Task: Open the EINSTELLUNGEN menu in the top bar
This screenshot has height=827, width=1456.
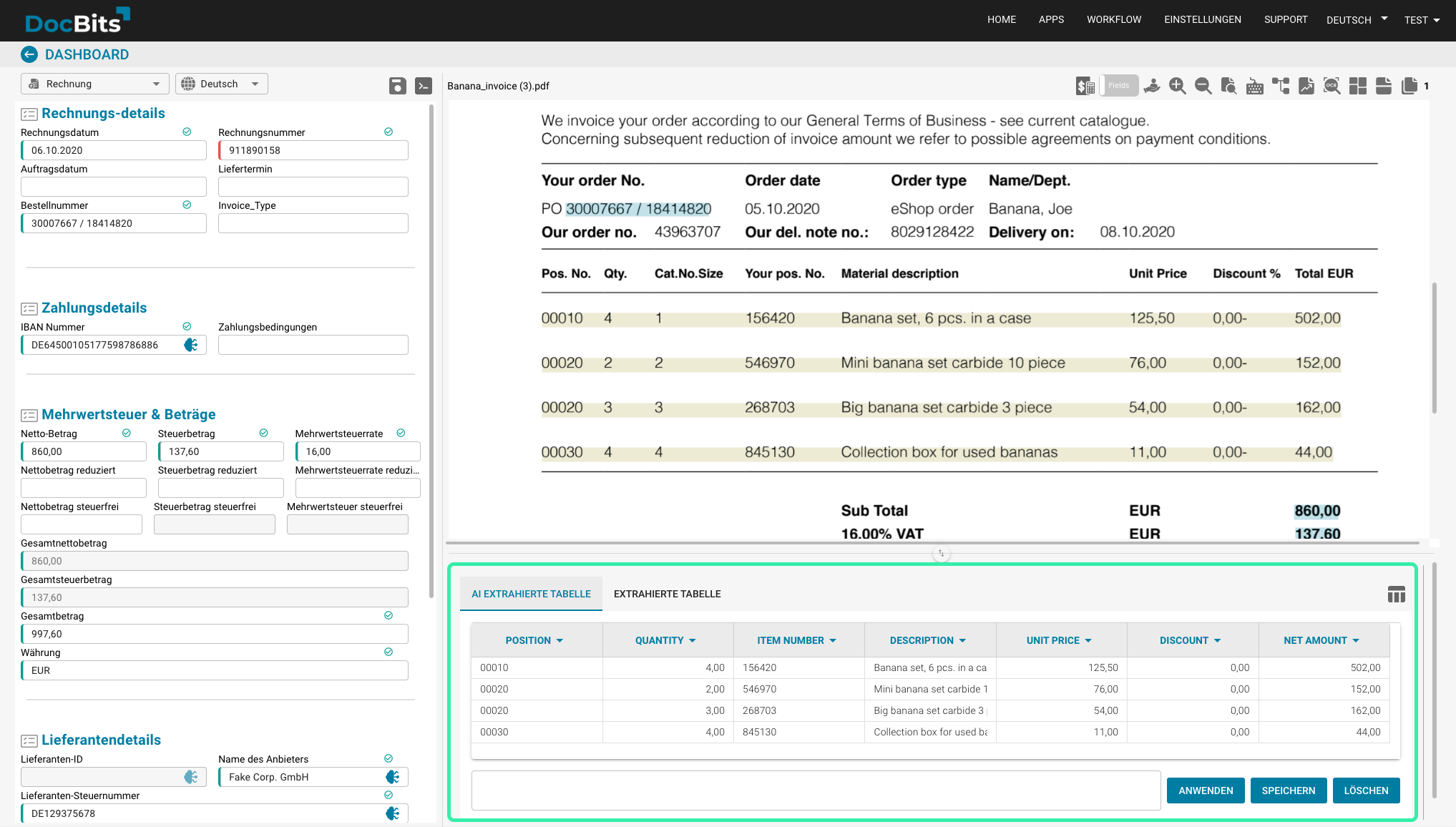Action: click(x=1203, y=19)
